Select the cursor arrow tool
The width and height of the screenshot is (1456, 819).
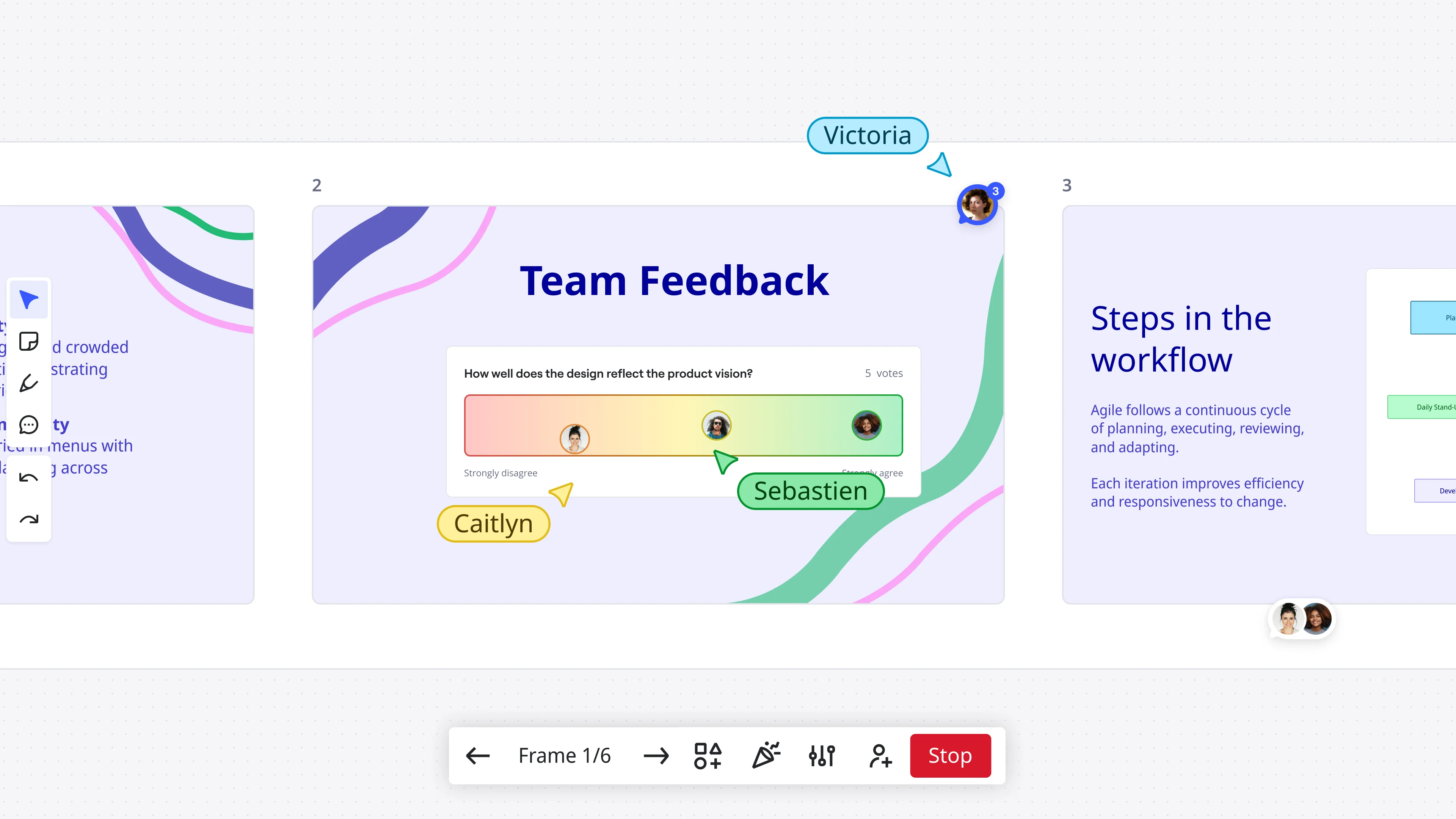29,300
